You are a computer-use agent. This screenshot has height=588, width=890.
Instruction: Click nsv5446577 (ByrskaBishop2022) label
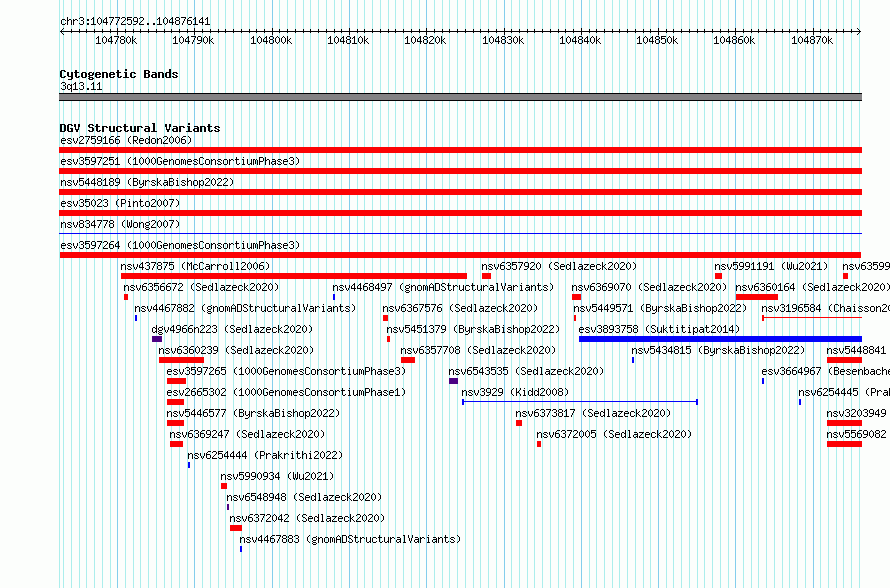[253, 413]
